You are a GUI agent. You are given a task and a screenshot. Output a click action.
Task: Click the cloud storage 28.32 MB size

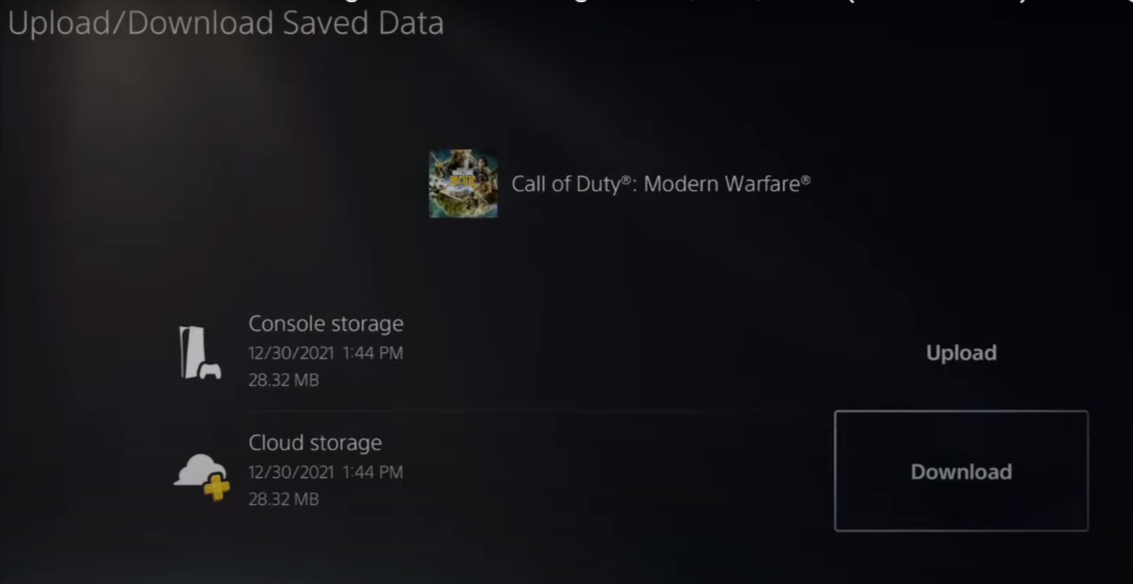283,499
